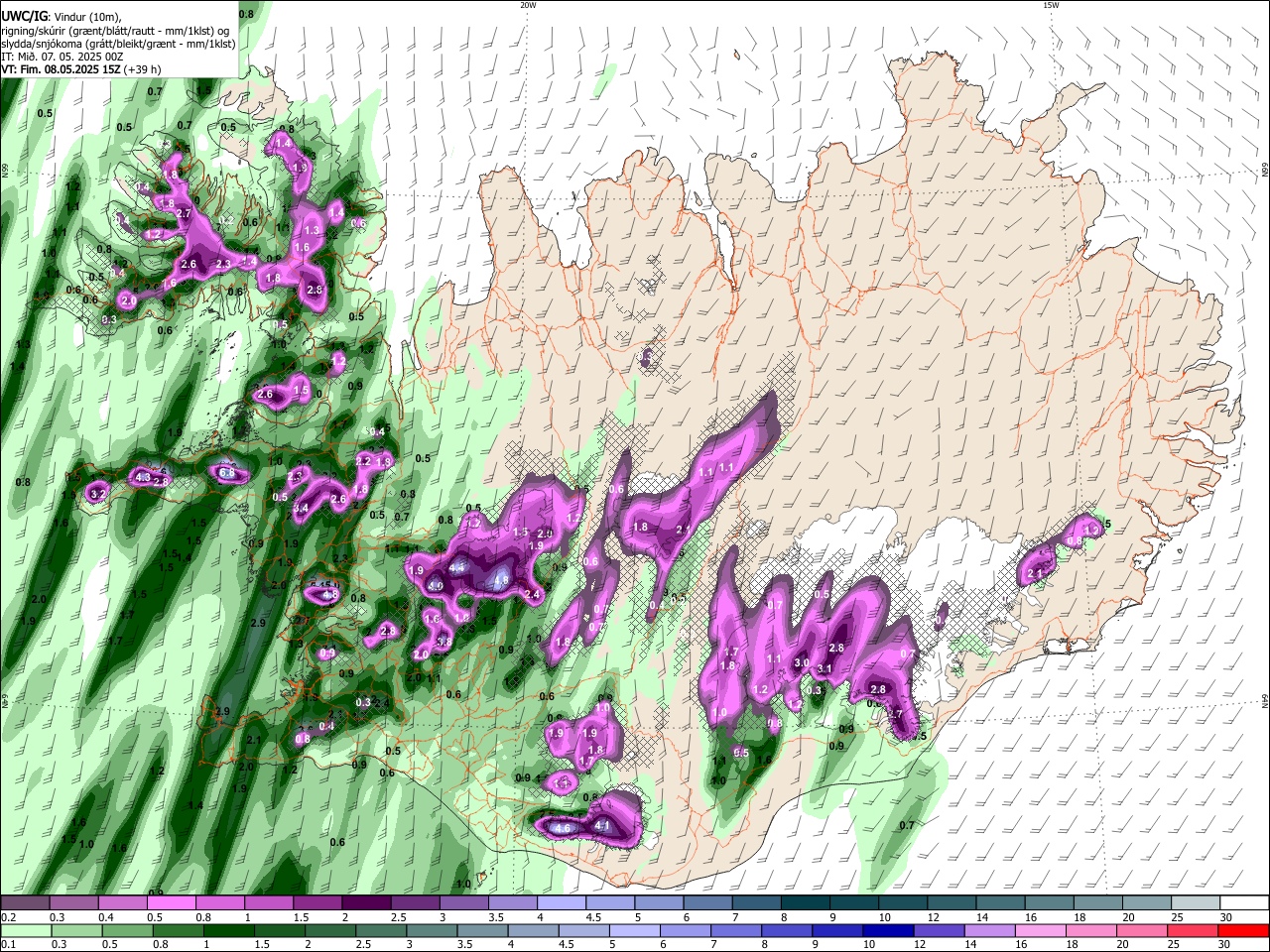Click the 15W longitude label
The image size is (1270, 952).
[1050, 5]
